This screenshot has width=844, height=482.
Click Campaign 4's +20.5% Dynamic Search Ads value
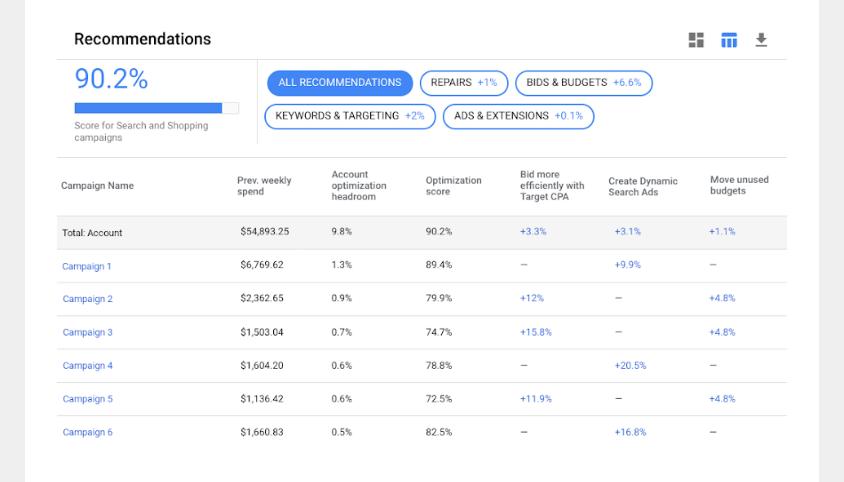point(631,366)
